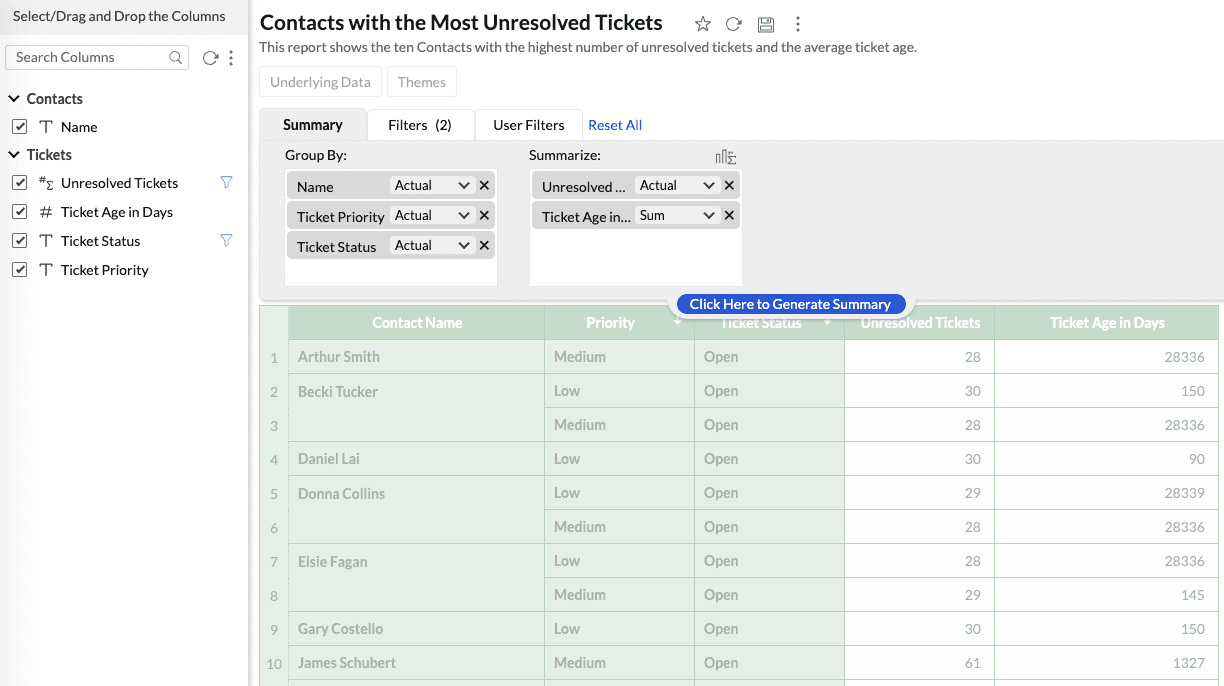This screenshot has width=1224, height=686.
Task: Select the Becki Tucker contact cell
Action: click(x=417, y=408)
